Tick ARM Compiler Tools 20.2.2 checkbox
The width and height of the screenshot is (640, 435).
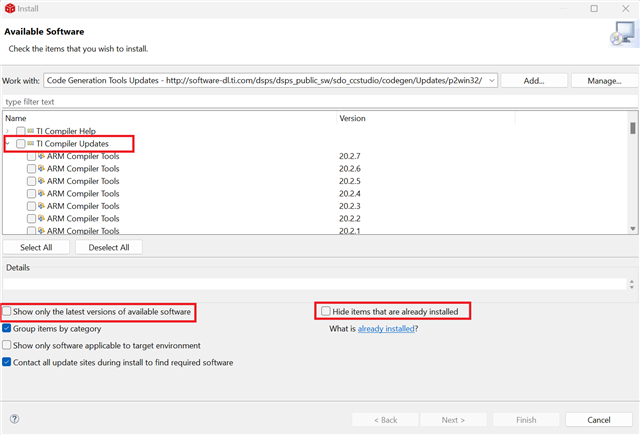pos(31,218)
